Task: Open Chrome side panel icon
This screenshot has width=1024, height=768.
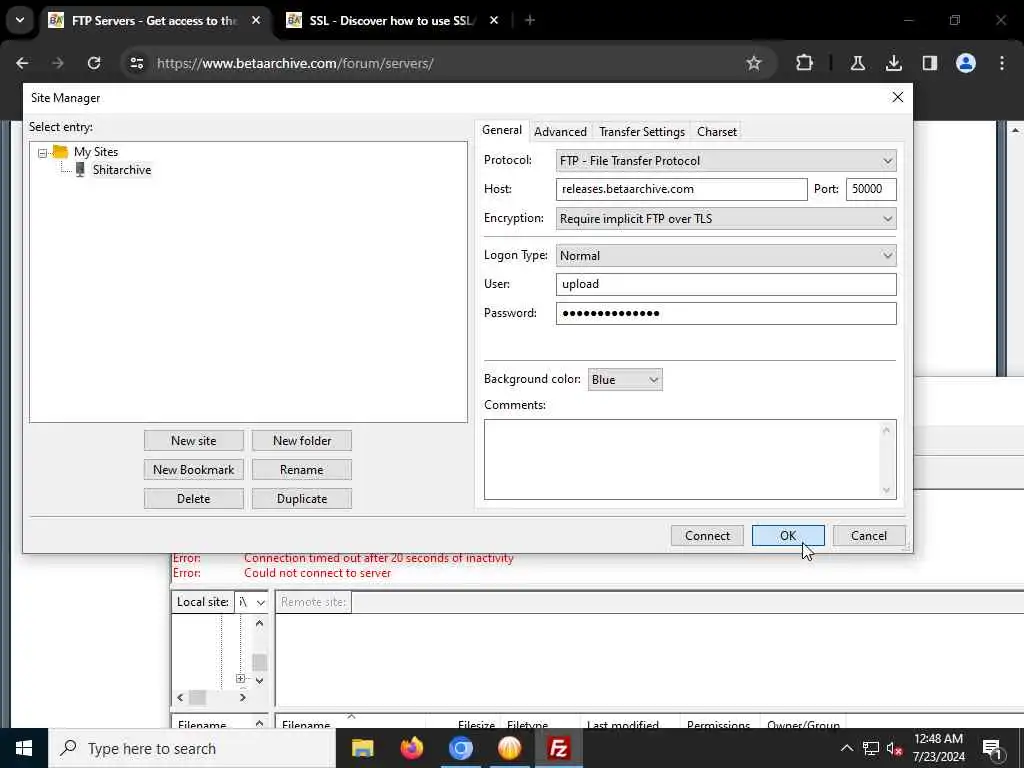Action: click(929, 63)
